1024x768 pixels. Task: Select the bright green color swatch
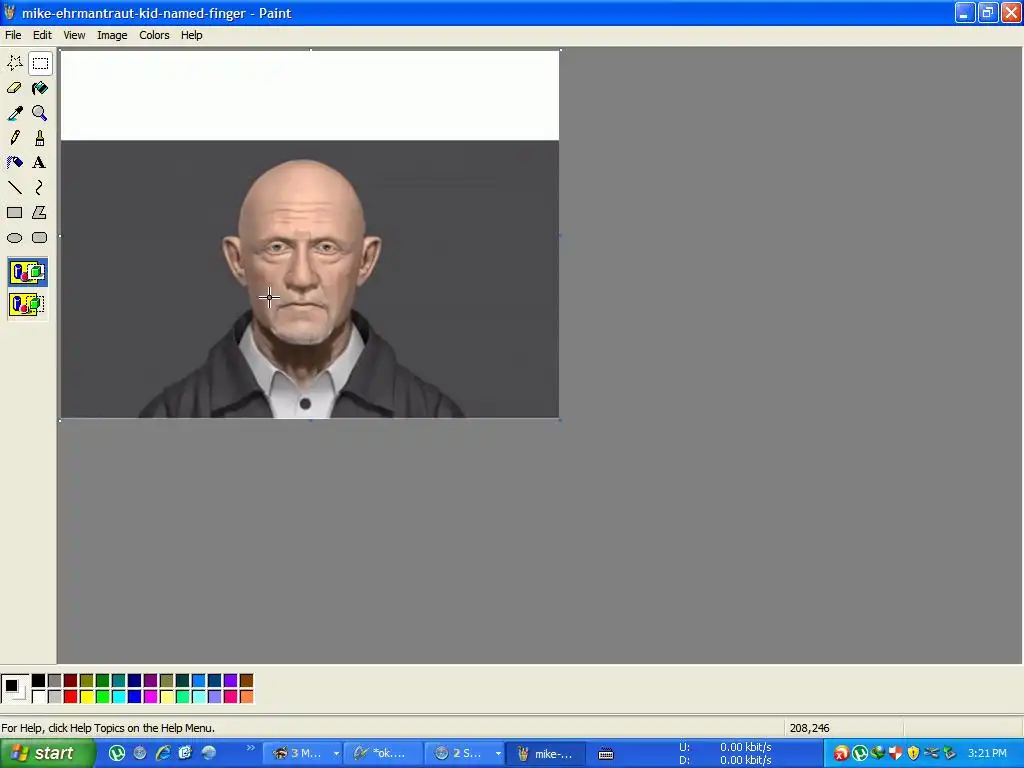point(103,697)
